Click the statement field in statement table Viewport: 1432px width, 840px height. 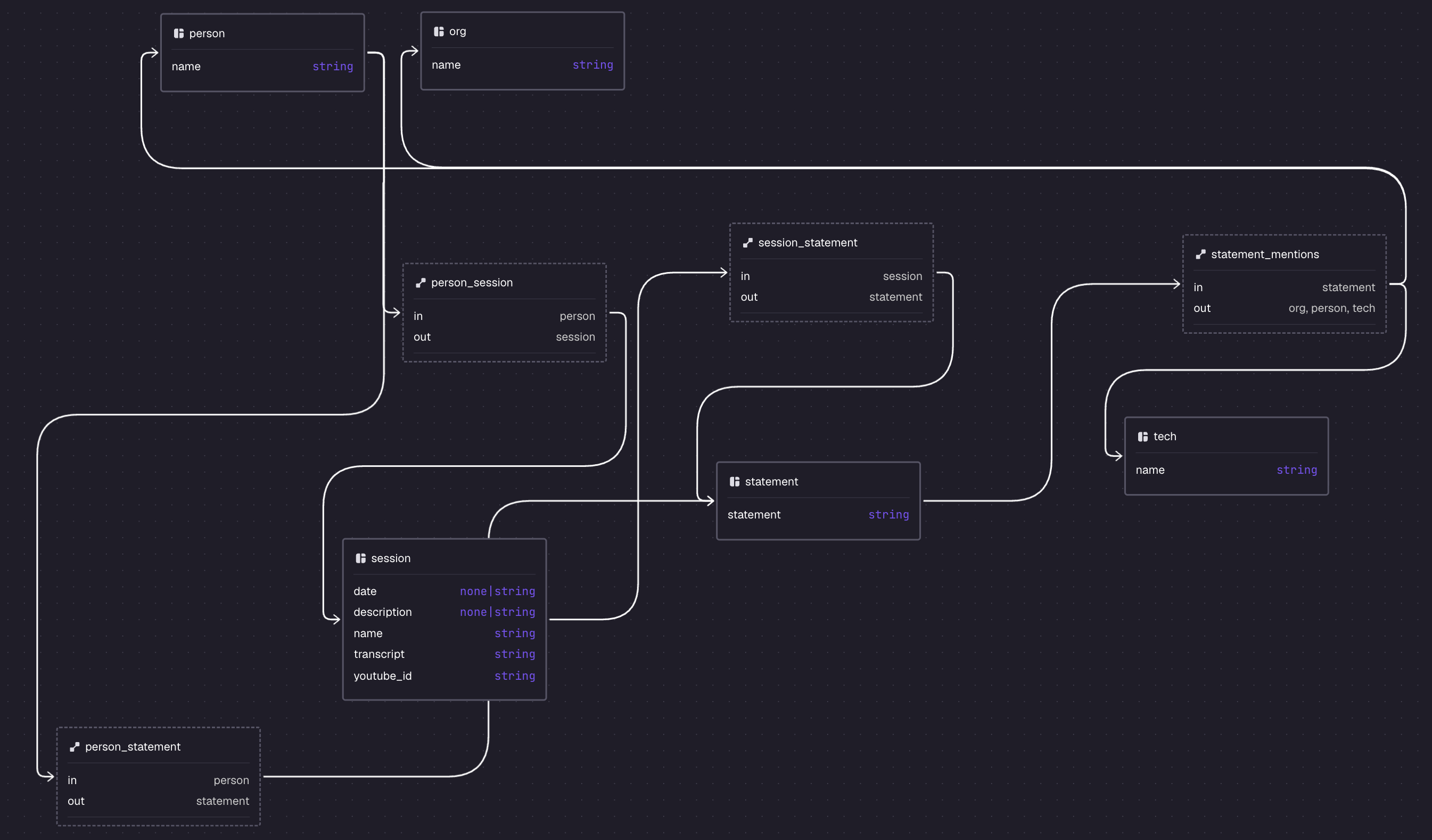pos(818,515)
